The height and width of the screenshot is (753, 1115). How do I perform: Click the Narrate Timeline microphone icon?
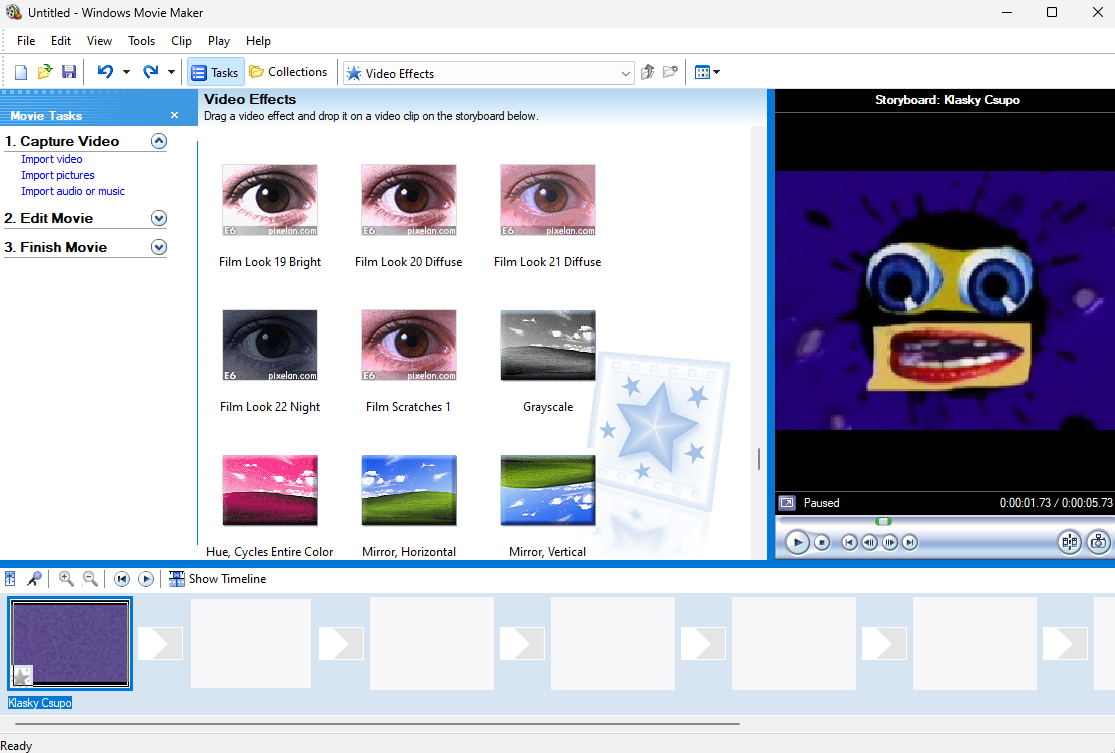[x=34, y=578]
